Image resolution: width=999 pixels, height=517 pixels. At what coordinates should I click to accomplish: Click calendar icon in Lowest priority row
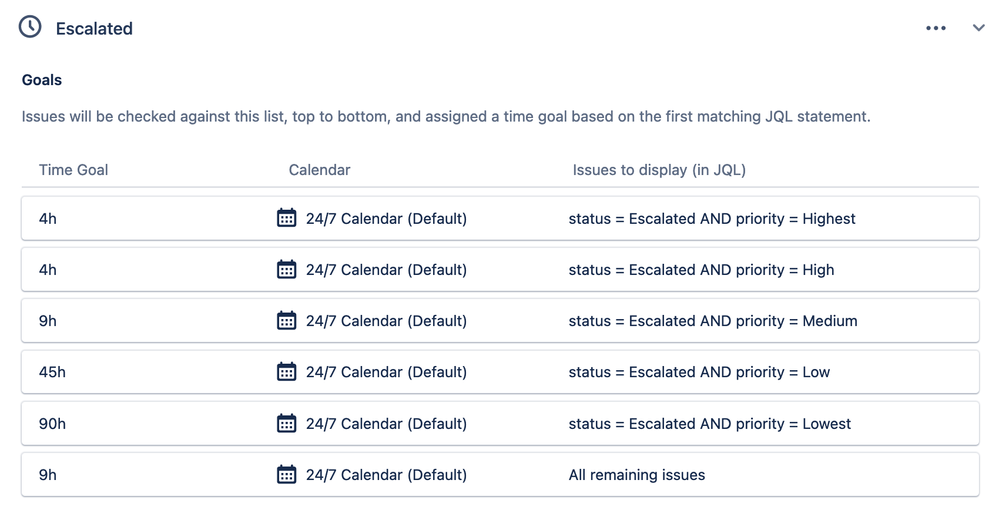pos(286,423)
